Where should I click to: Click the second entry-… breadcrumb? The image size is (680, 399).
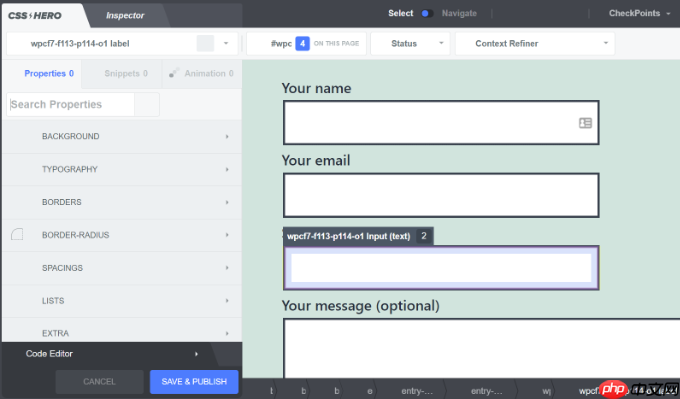[x=487, y=391]
